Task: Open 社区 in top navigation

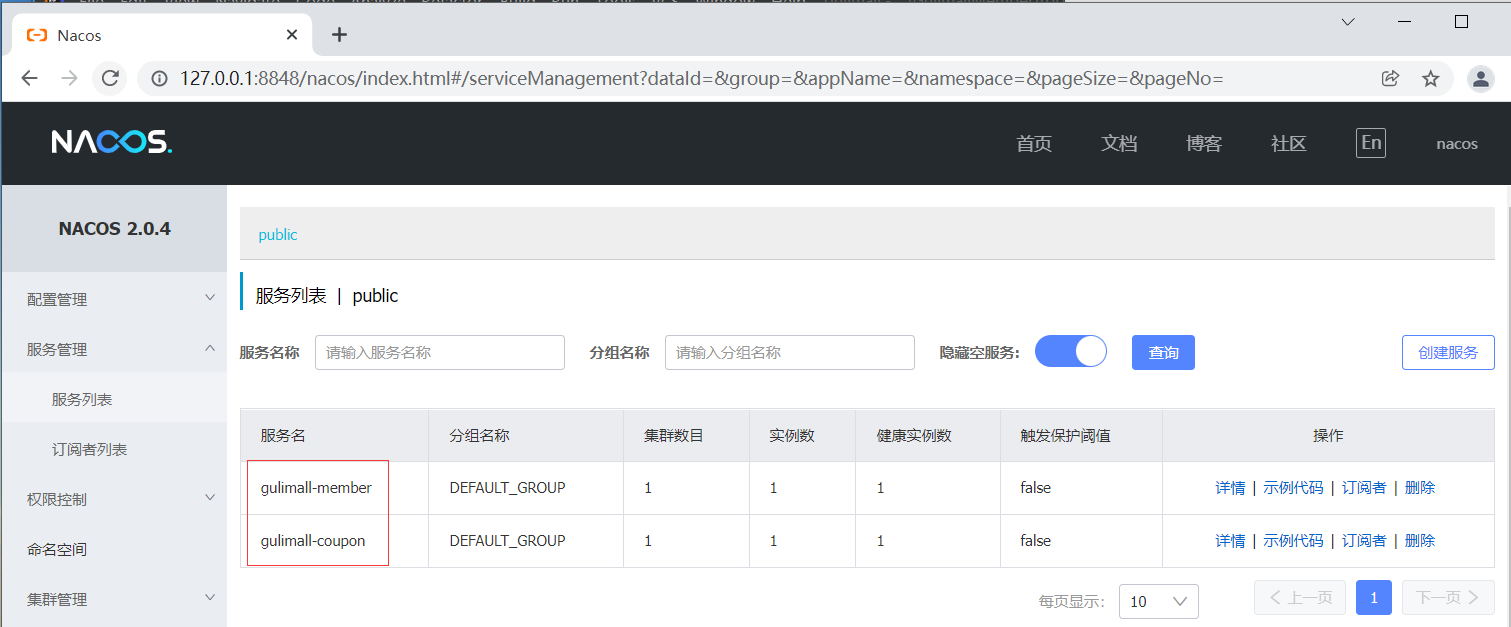Action: tap(1289, 143)
